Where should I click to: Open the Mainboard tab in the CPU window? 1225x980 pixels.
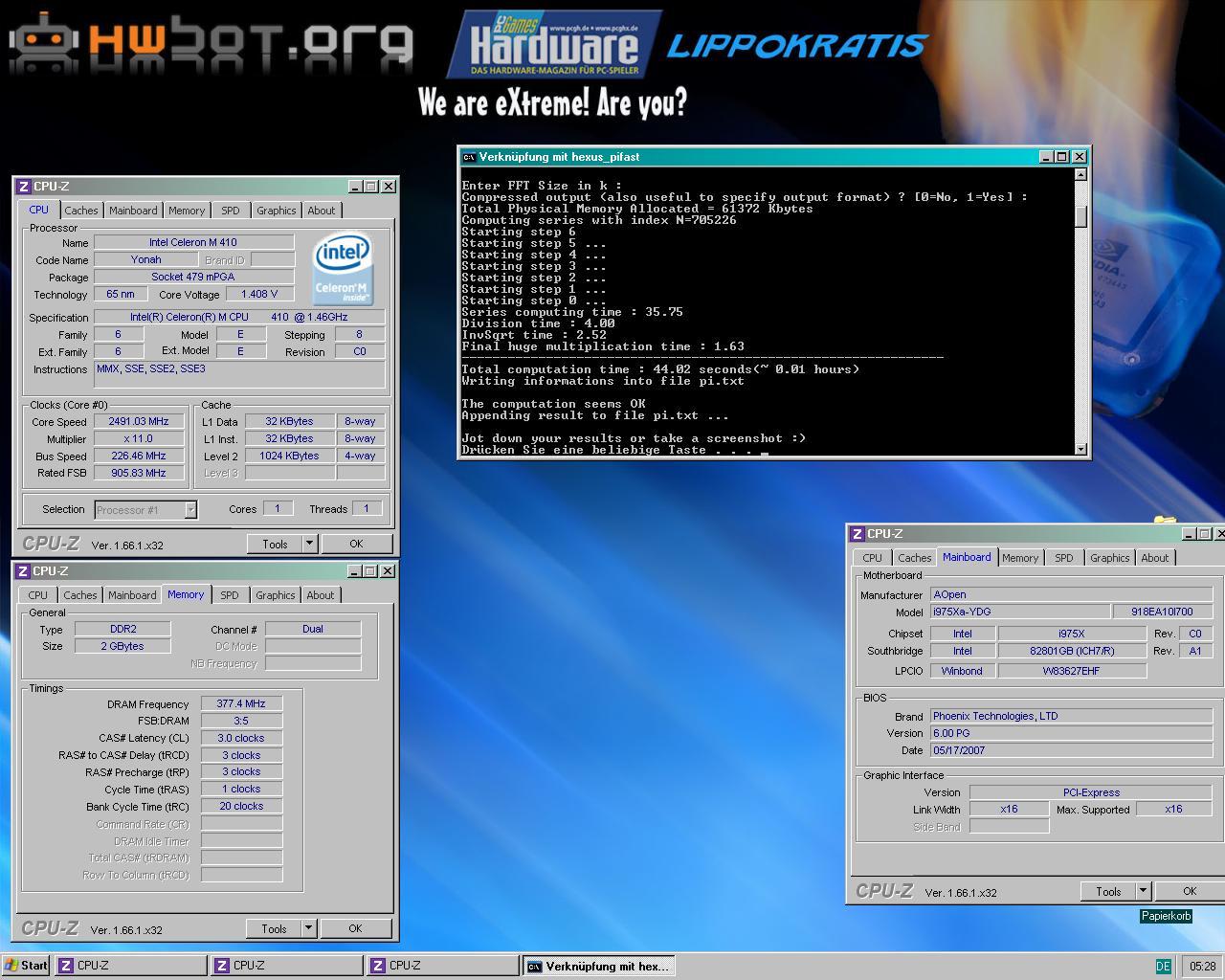[x=133, y=211]
